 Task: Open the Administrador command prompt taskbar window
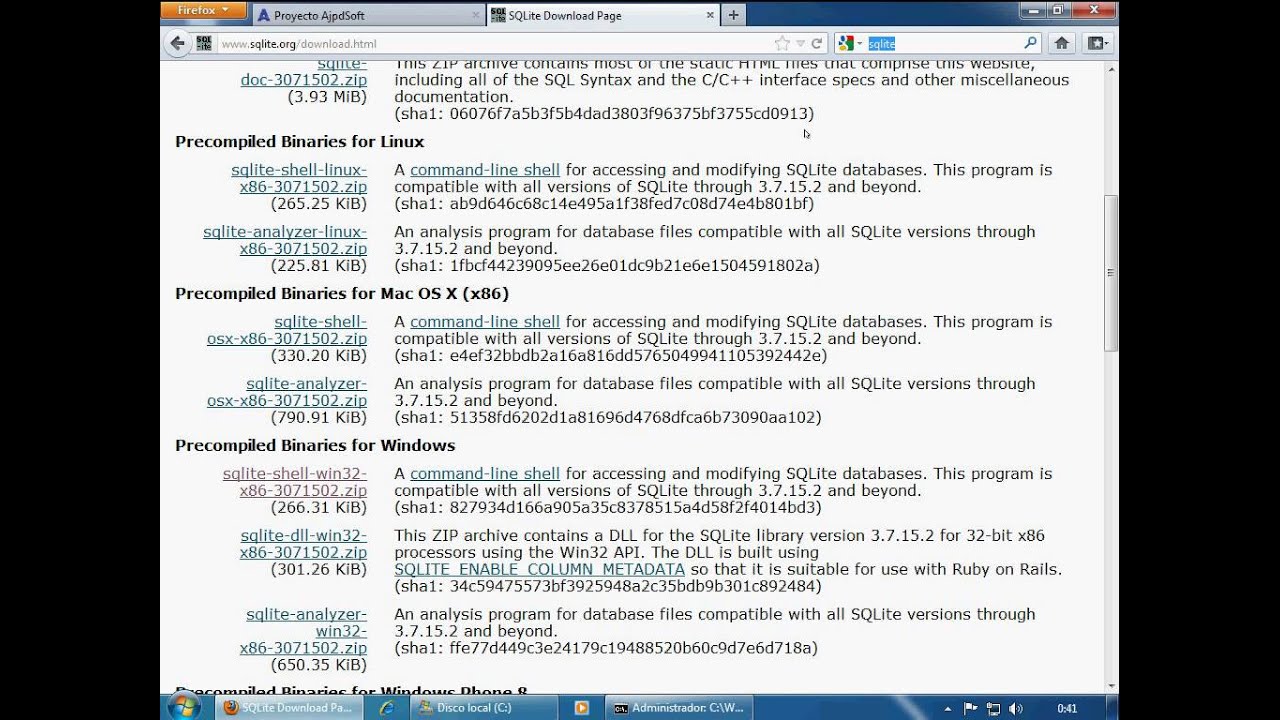click(680, 708)
